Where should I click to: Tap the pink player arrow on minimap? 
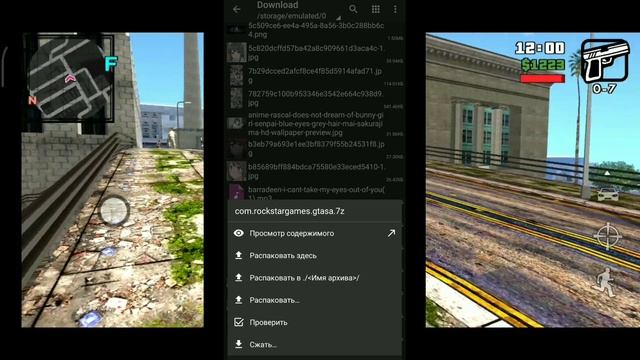70,78
